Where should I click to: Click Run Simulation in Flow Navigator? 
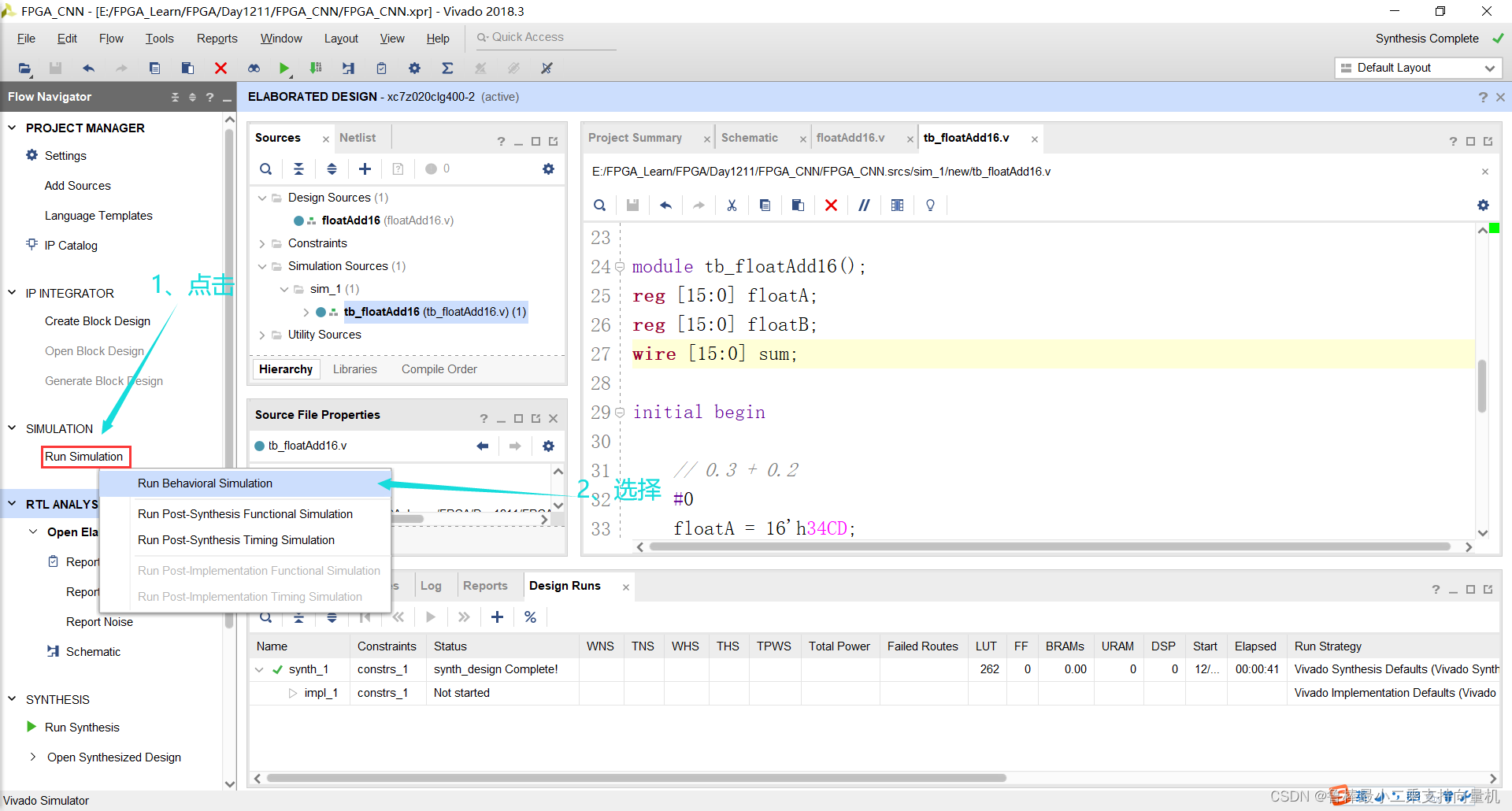[x=84, y=457]
